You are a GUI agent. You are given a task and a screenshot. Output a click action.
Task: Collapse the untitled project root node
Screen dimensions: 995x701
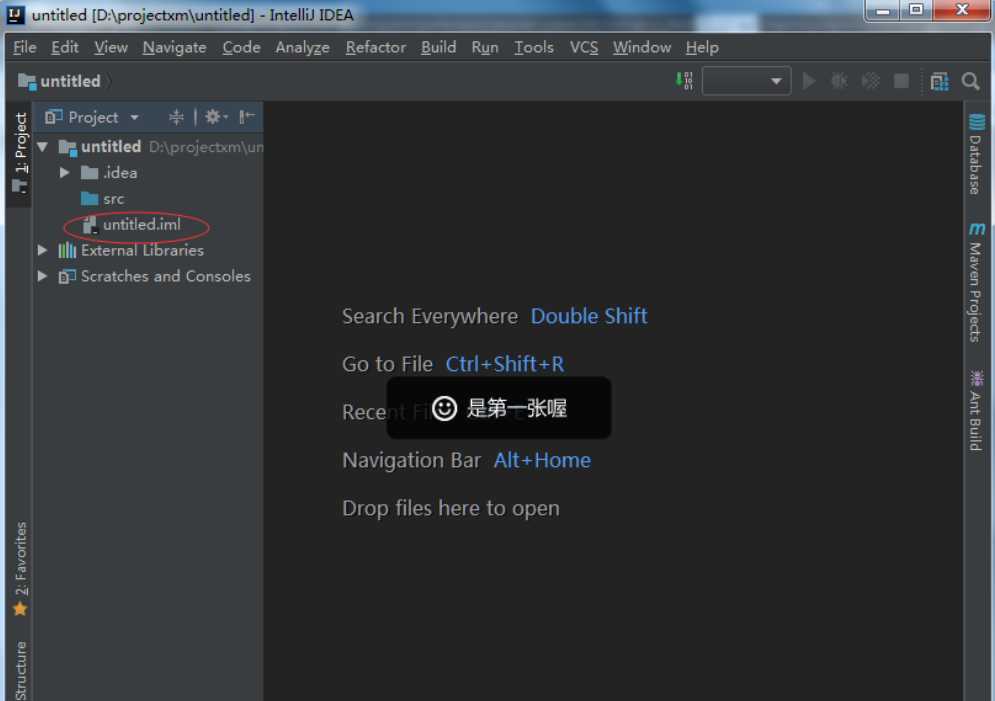[43, 147]
